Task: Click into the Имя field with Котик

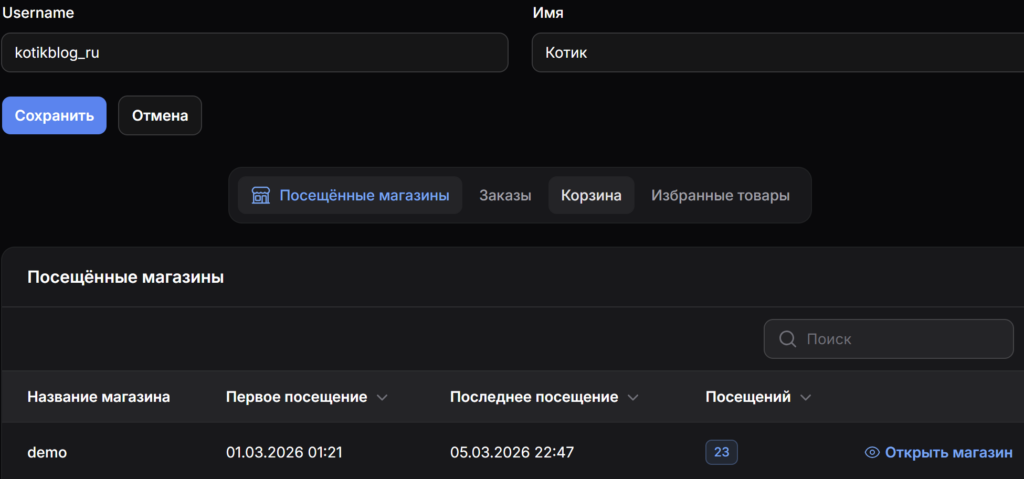Action: 776,52
